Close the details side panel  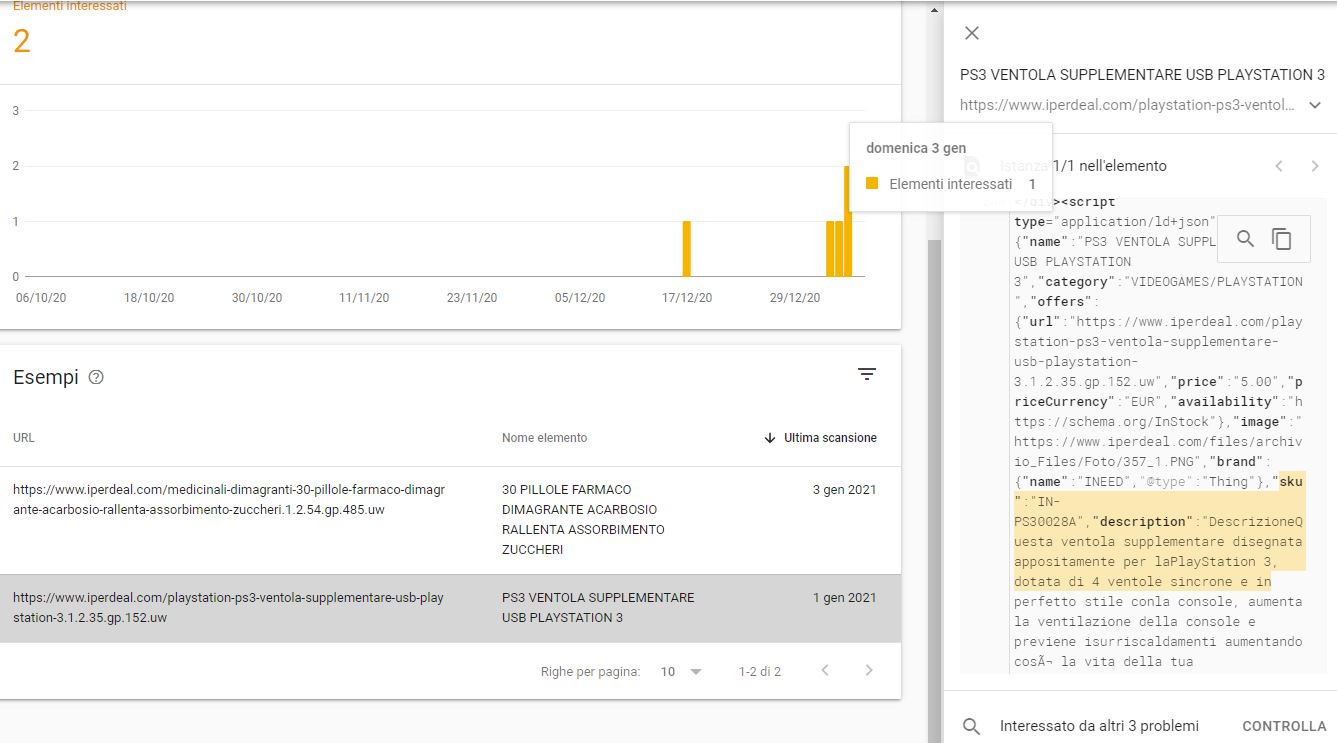pyautogui.click(x=971, y=33)
